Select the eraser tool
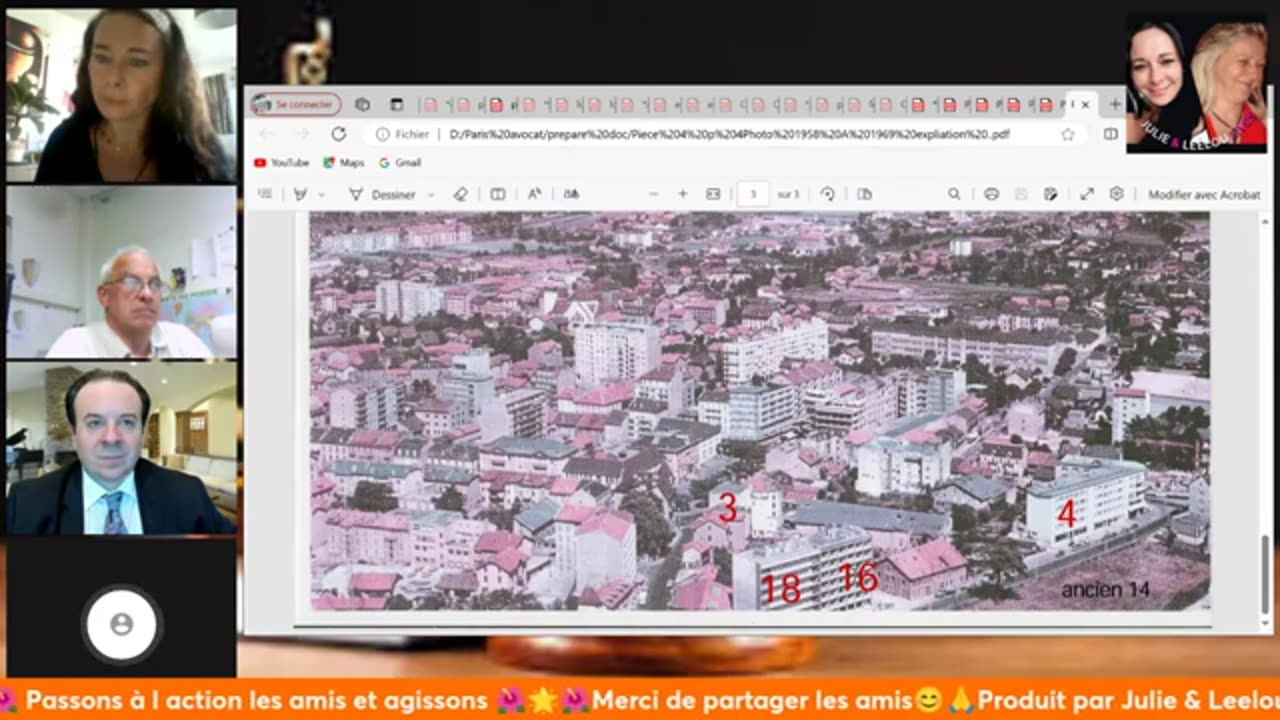This screenshot has width=1280, height=720. click(x=460, y=194)
